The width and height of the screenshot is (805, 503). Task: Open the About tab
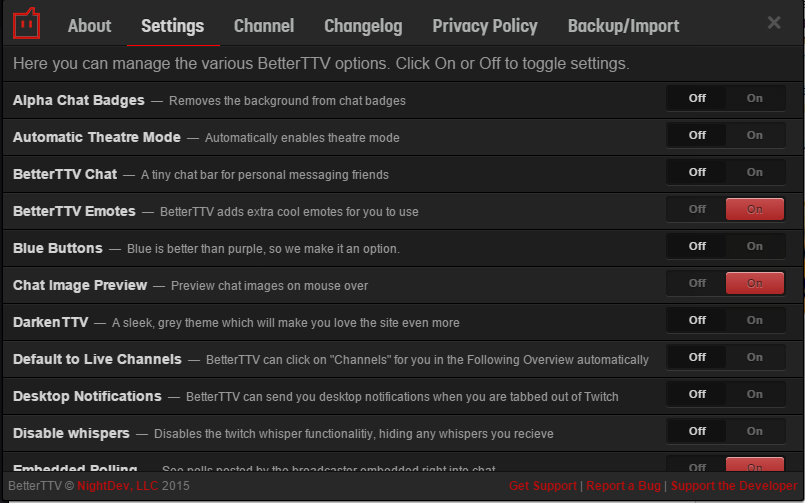click(x=89, y=26)
